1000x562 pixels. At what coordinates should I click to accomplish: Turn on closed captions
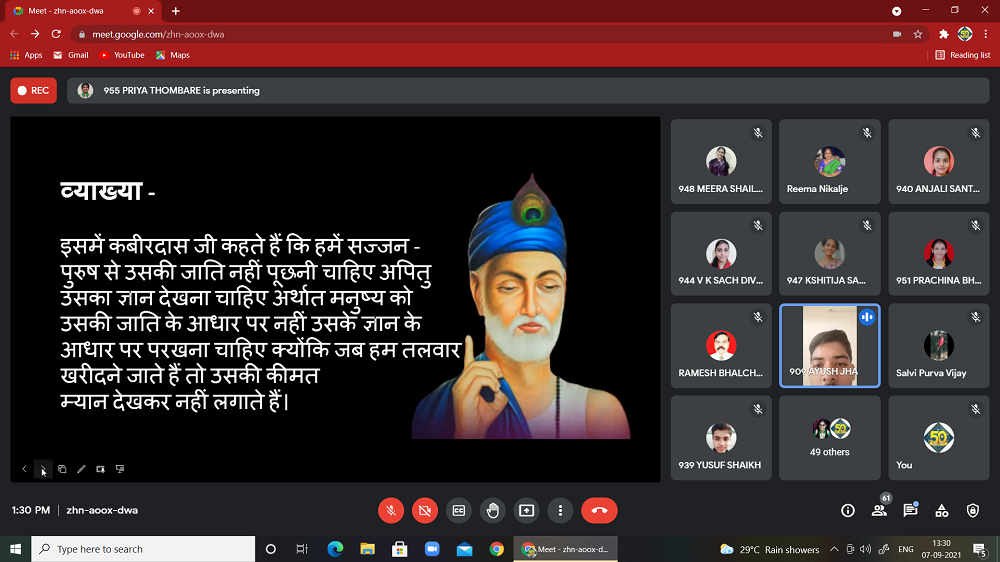click(x=459, y=510)
